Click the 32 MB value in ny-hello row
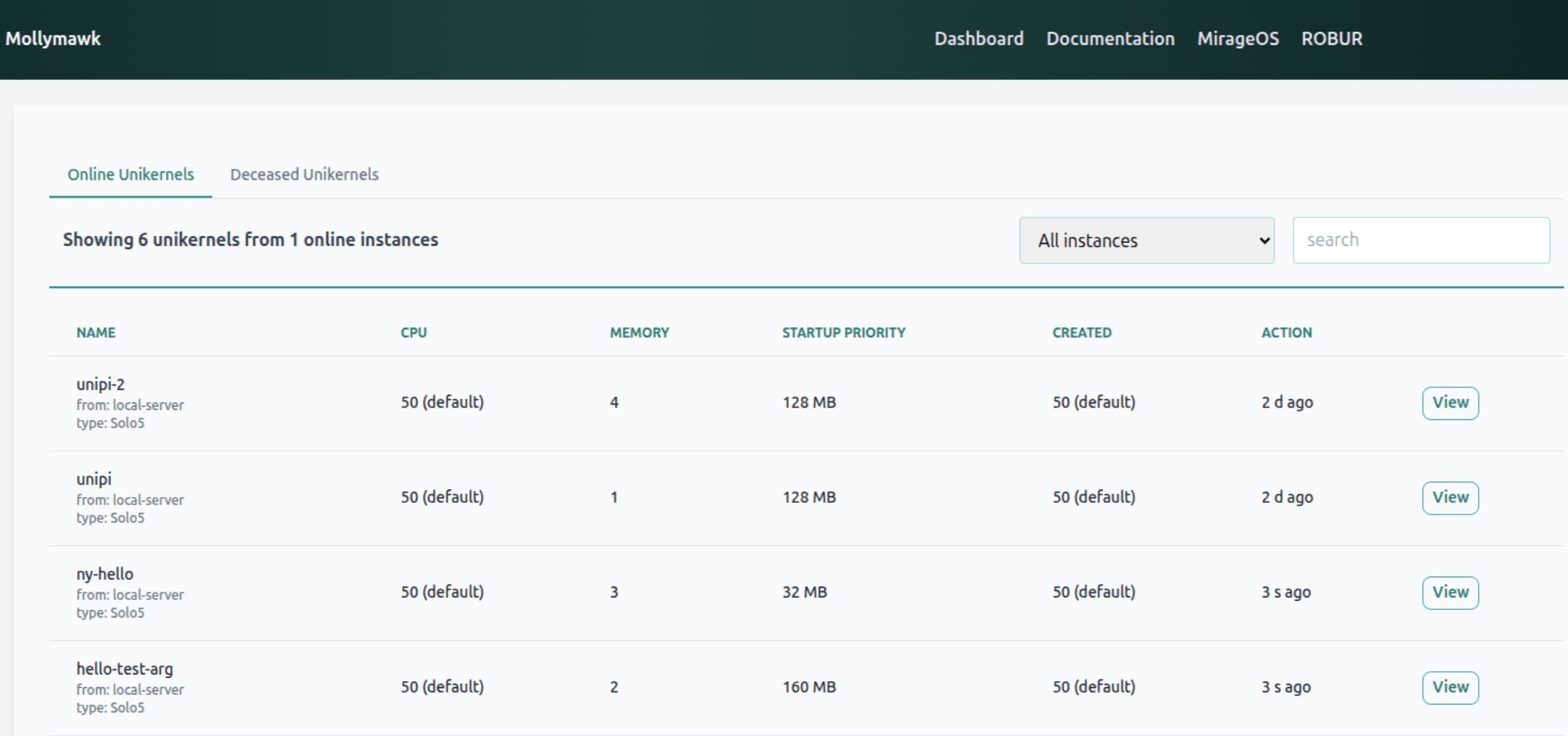The width and height of the screenshot is (1568, 736). pos(804,592)
